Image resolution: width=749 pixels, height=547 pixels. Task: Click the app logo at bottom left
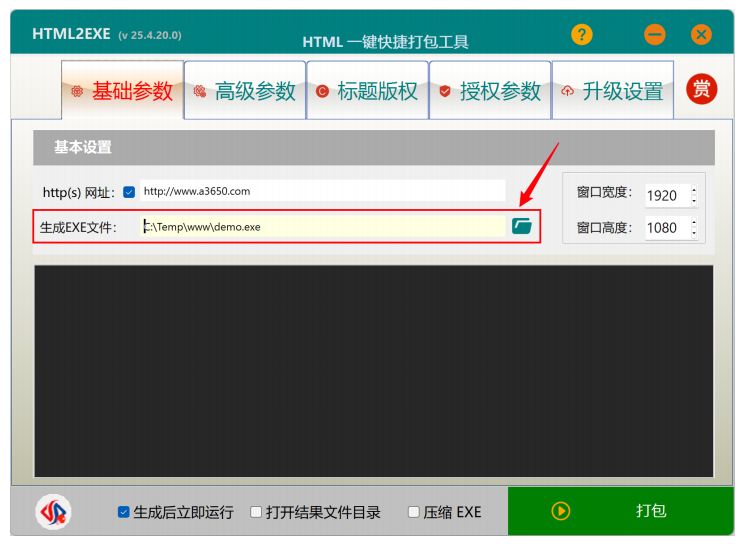pos(54,512)
